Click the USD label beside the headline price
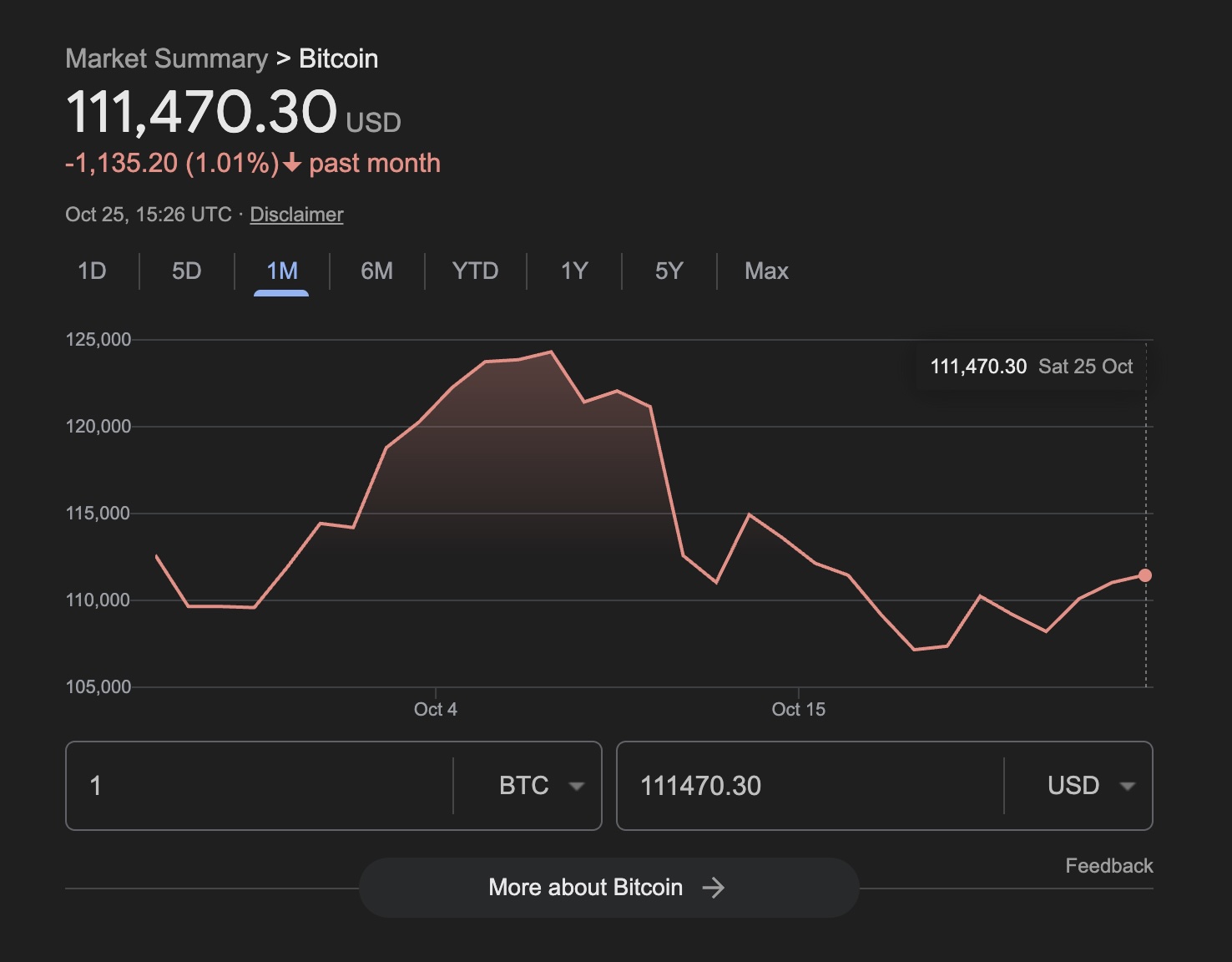 pos(373,123)
